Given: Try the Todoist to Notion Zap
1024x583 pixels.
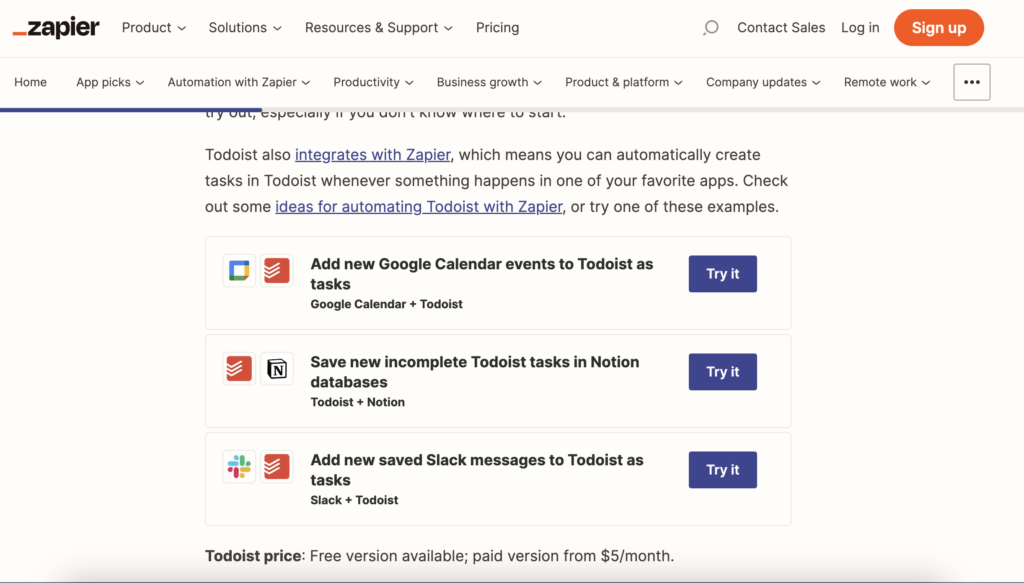Looking at the screenshot, I should tap(722, 371).
